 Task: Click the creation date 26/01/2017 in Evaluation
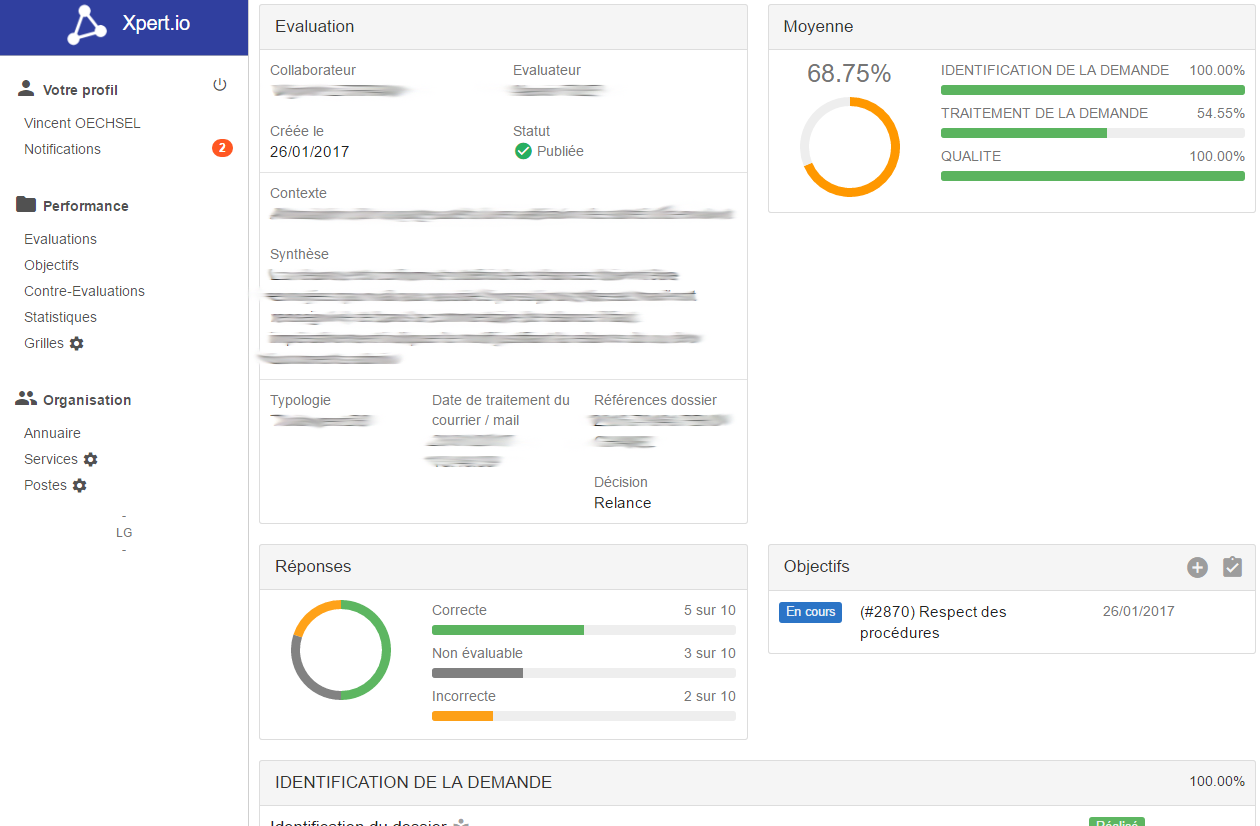[310, 152]
